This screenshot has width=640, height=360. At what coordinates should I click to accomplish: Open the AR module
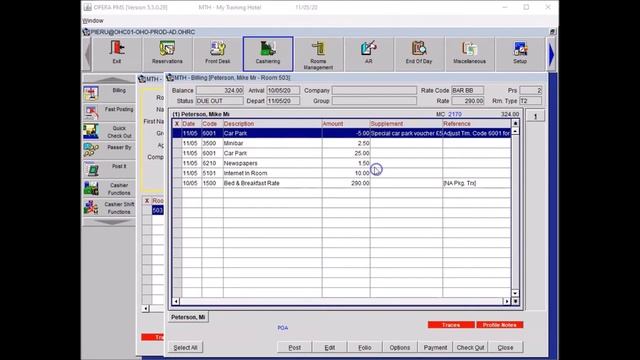pos(369,54)
